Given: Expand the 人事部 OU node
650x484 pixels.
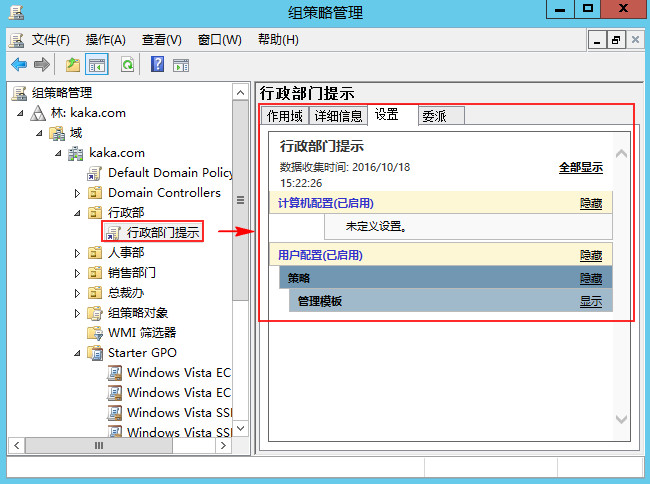Looking at the screenshot, I should pos(77,253).
